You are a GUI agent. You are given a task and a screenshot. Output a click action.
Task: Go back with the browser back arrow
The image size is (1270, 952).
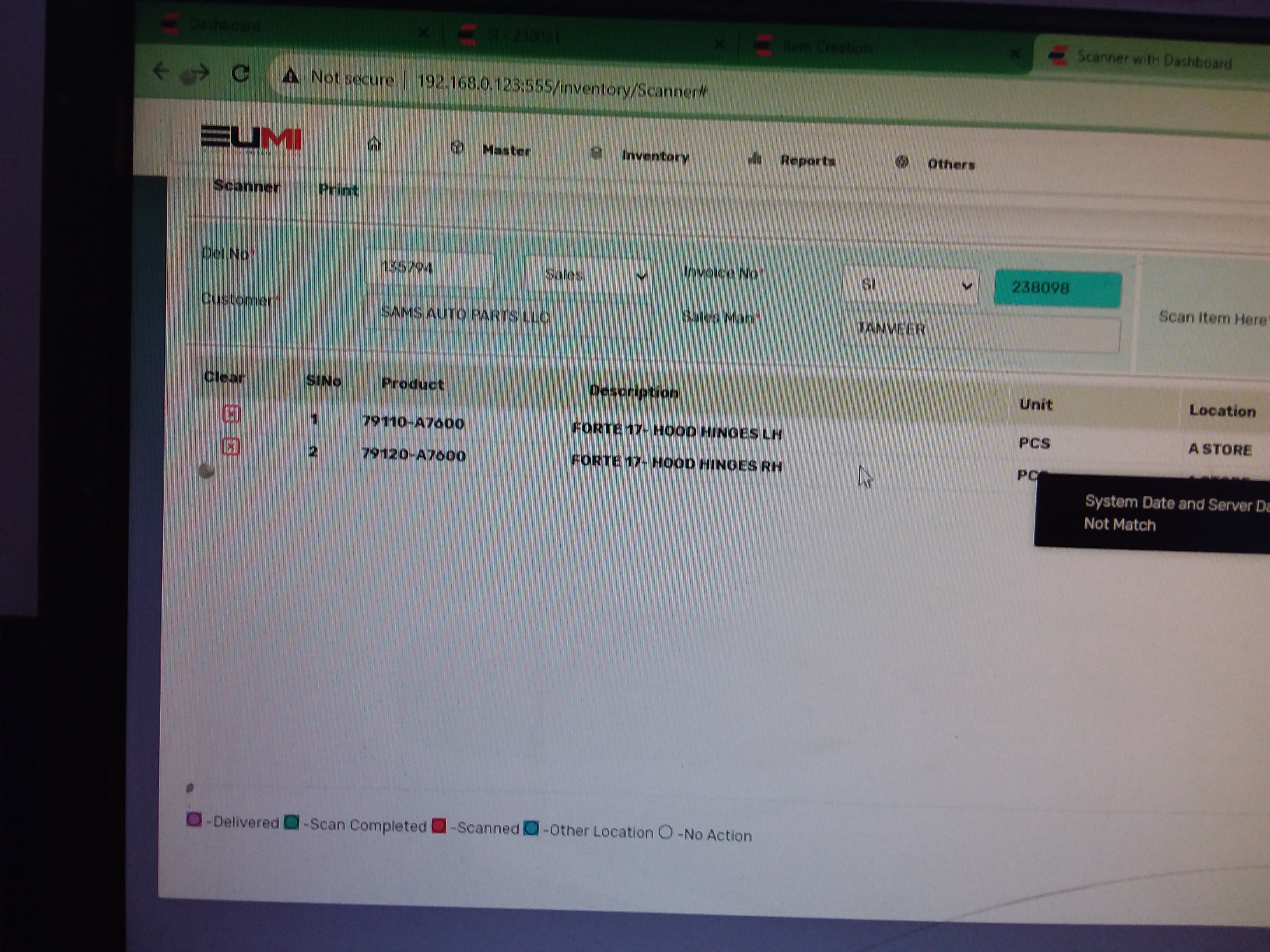(x=161, y=71)
